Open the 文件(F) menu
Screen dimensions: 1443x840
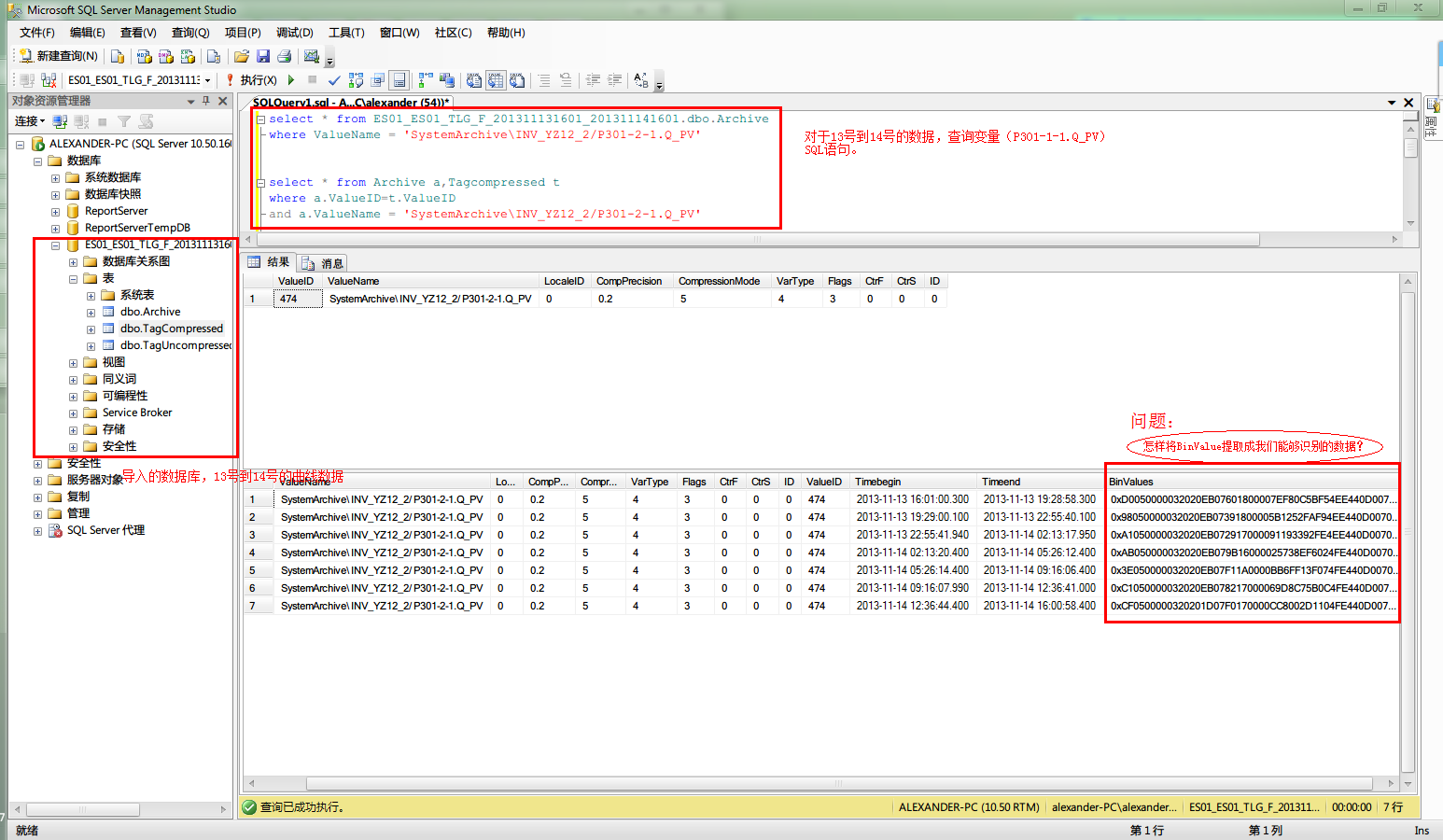coord(37,33)
